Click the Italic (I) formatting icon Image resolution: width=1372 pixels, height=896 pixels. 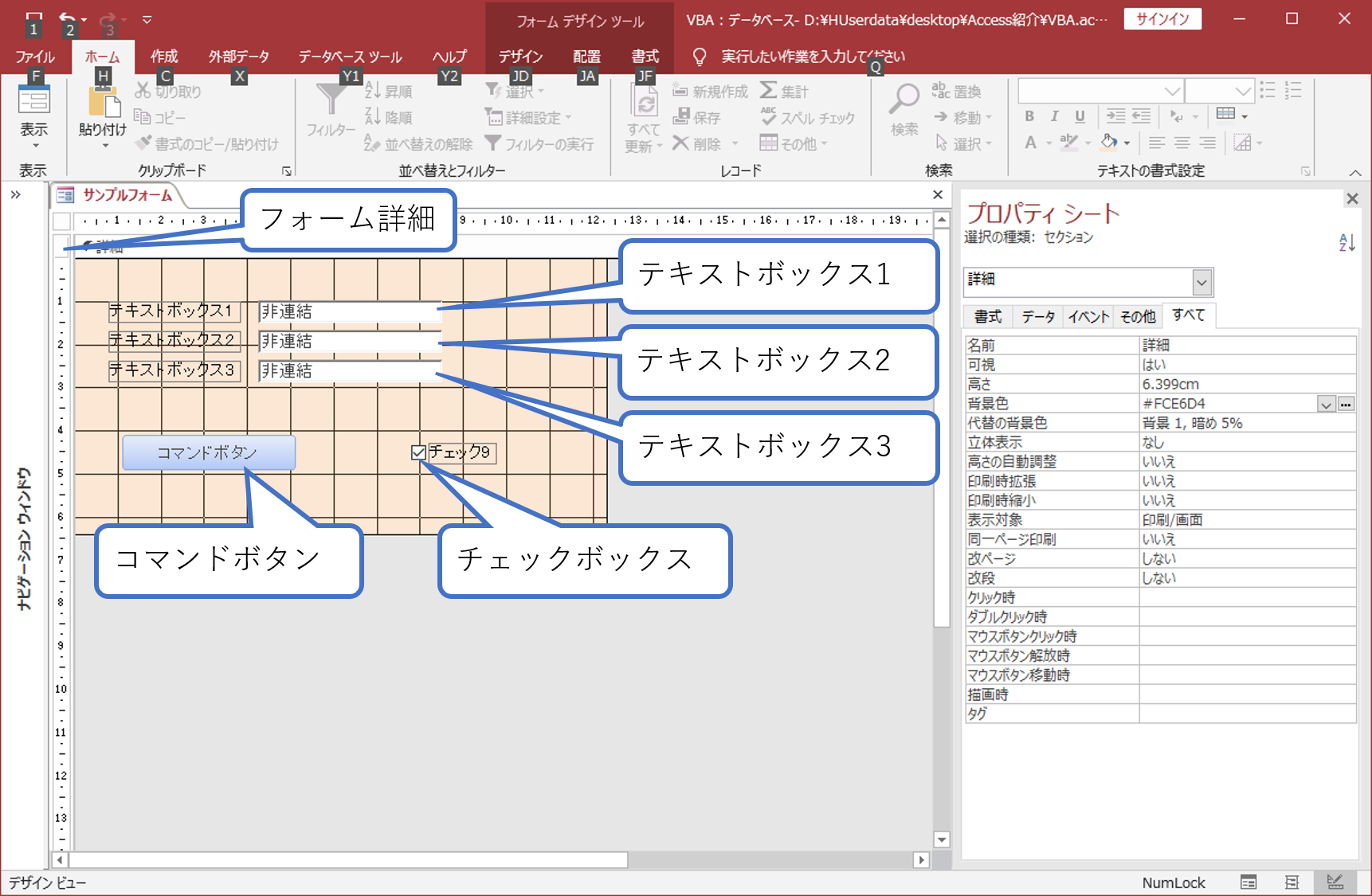[1054, 116]
